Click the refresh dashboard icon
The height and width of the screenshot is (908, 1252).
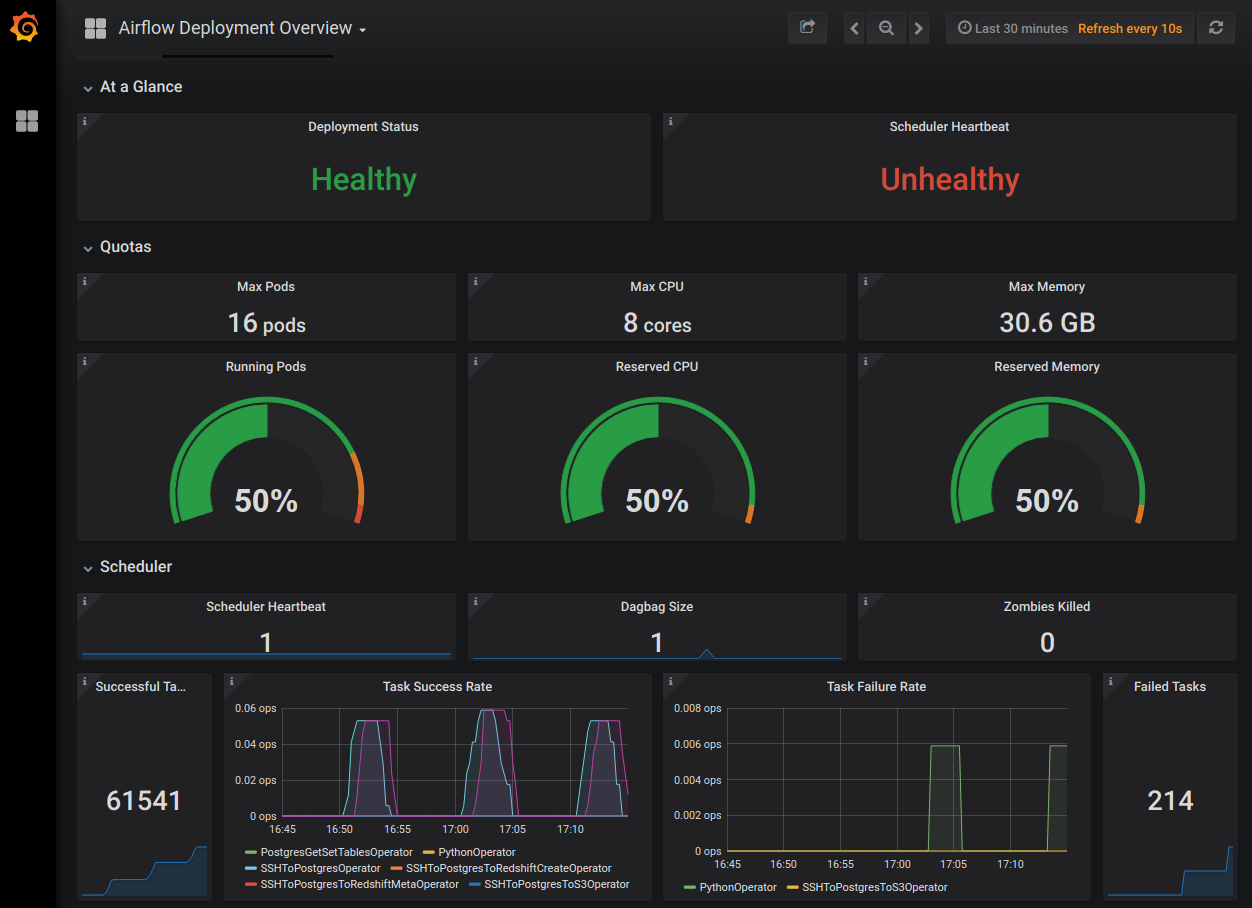point(1216,28)
